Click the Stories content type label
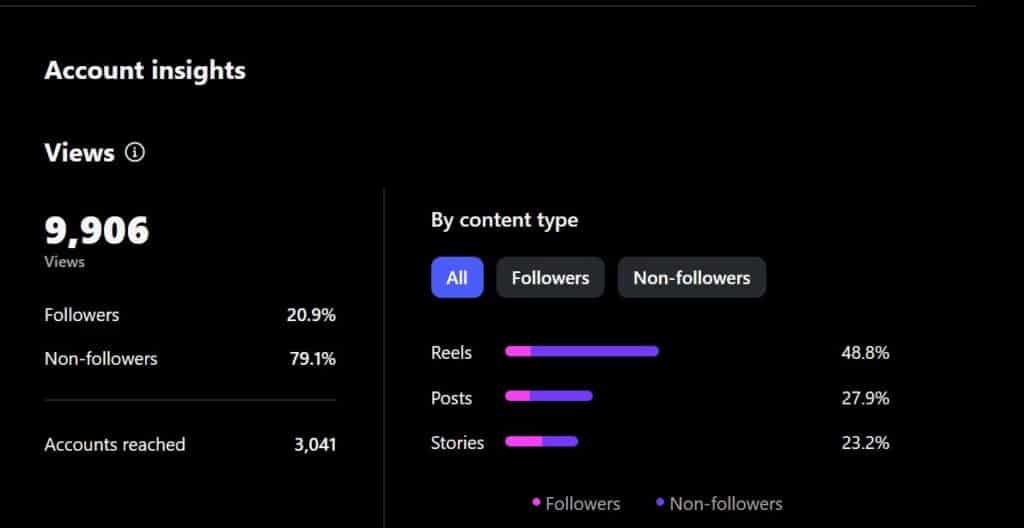1024x528 pixels. tap(457, 443)
